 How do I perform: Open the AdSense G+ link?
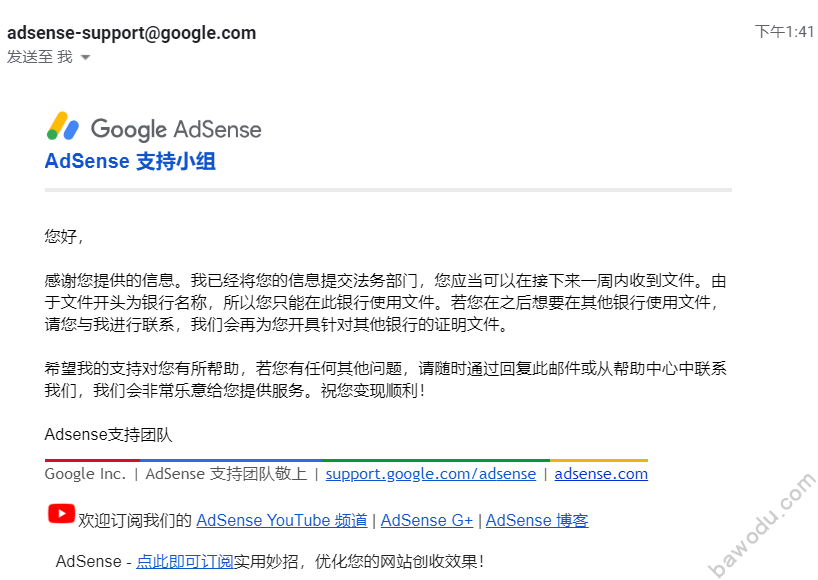click(x=427, y=520)
